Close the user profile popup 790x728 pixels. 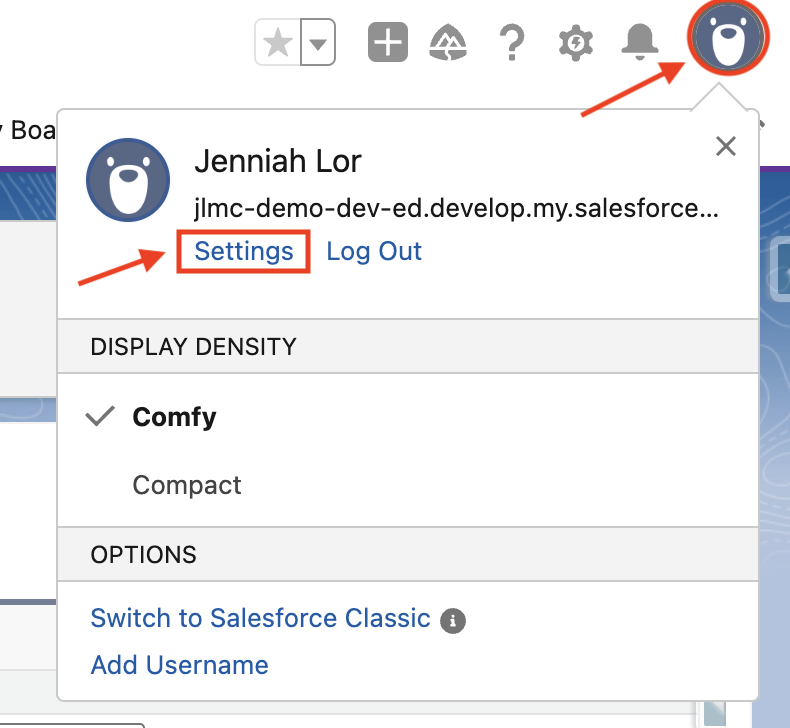tap(726, 147)
